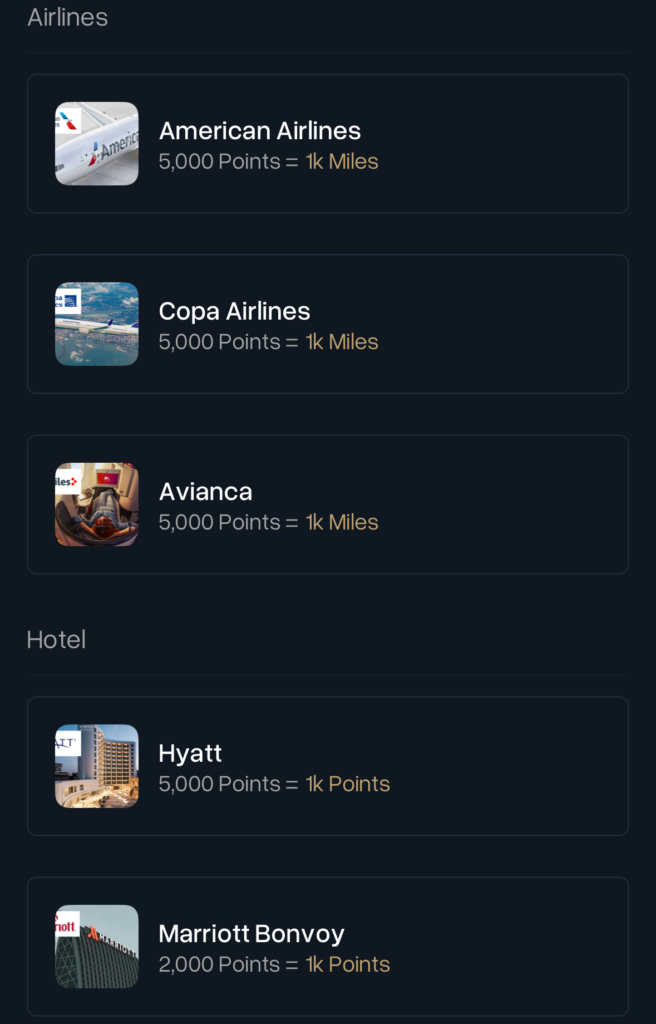Select the Hyatt partner name
The width and height of the screenshot is (656, 1024).
[190, 753]
